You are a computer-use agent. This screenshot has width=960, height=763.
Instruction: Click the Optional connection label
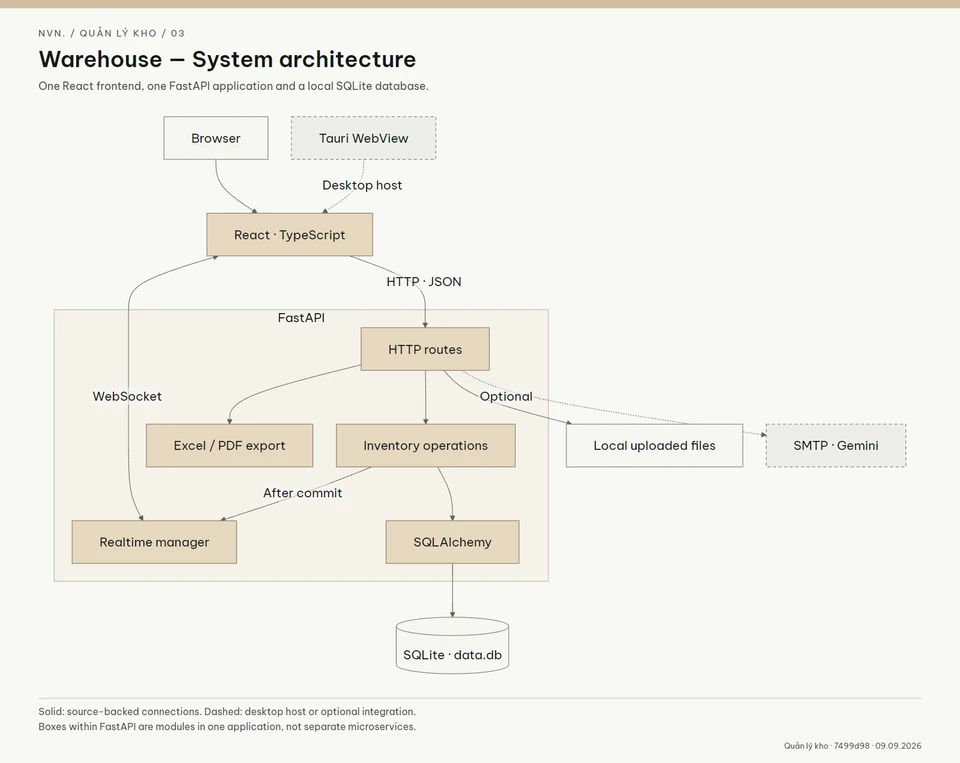506,396
